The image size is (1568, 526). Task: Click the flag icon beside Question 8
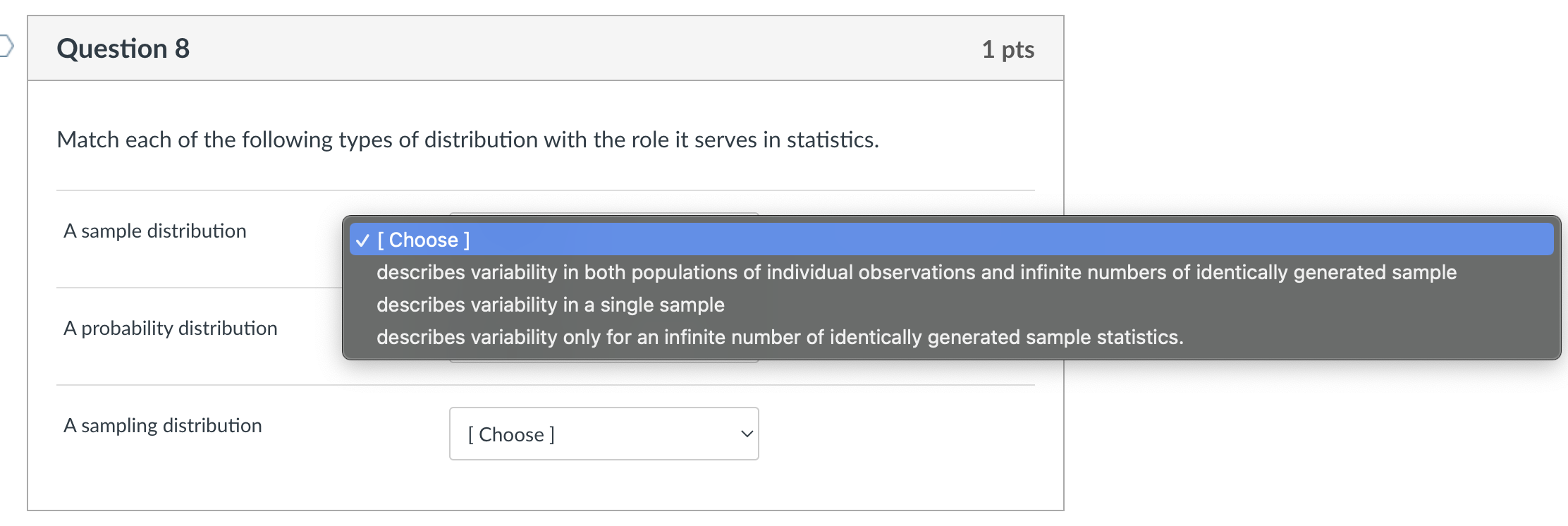click(6, 46)
